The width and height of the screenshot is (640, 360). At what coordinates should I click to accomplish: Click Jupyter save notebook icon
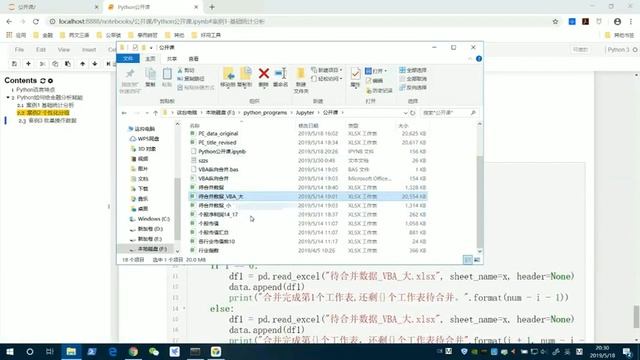14,64
